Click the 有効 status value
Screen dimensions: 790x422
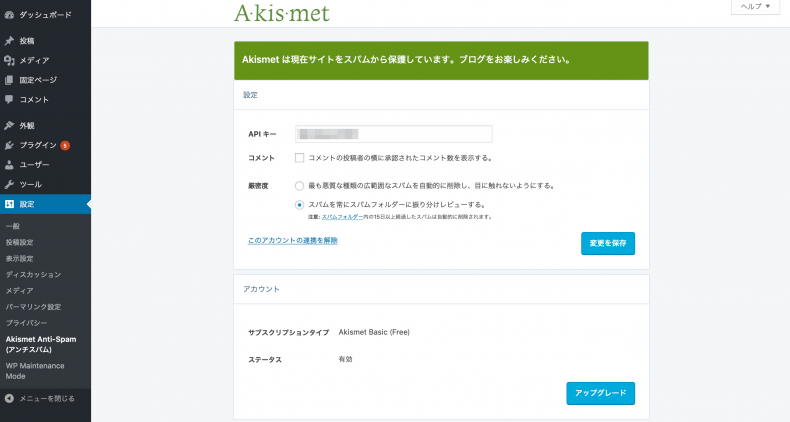(x=345, y=360)
